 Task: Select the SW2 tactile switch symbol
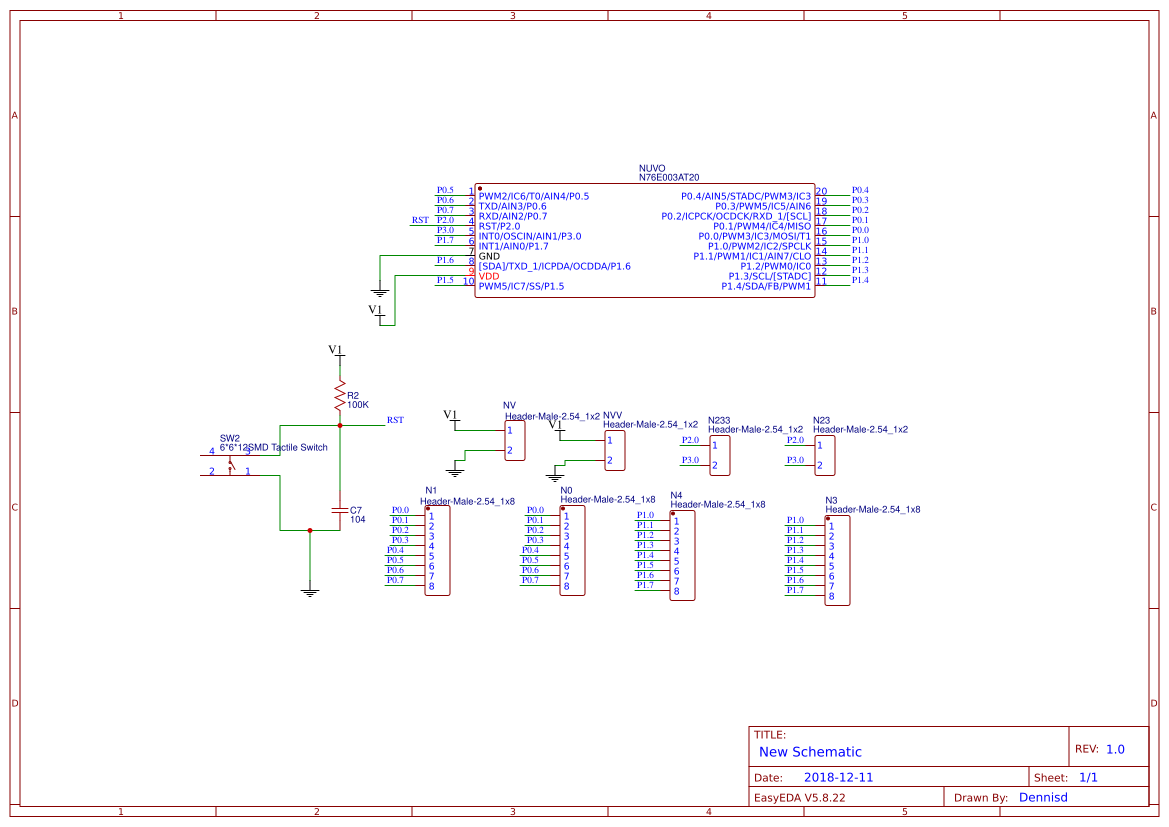230,465
